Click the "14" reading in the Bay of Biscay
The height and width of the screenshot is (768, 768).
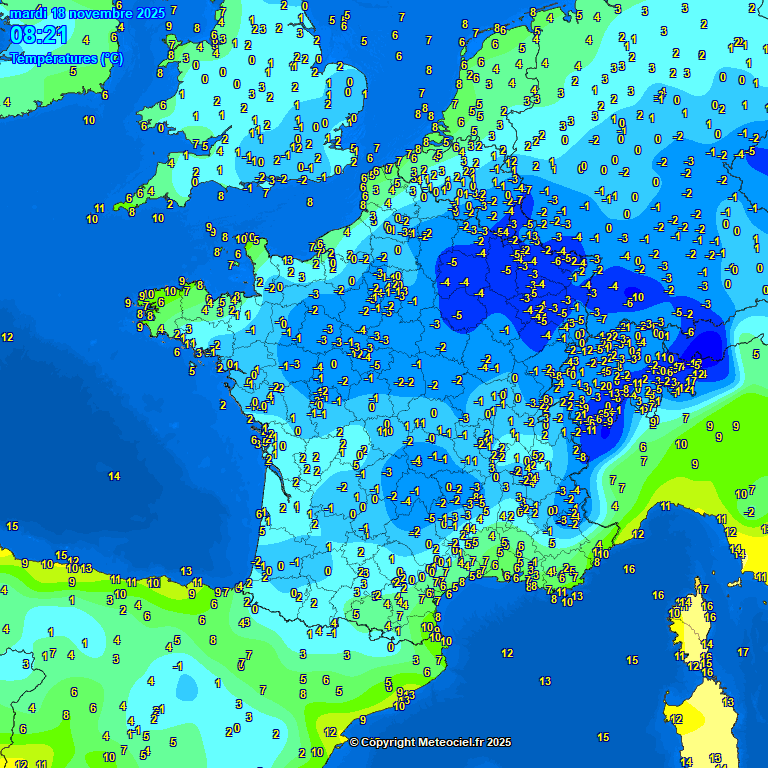(x=114, y=476)
